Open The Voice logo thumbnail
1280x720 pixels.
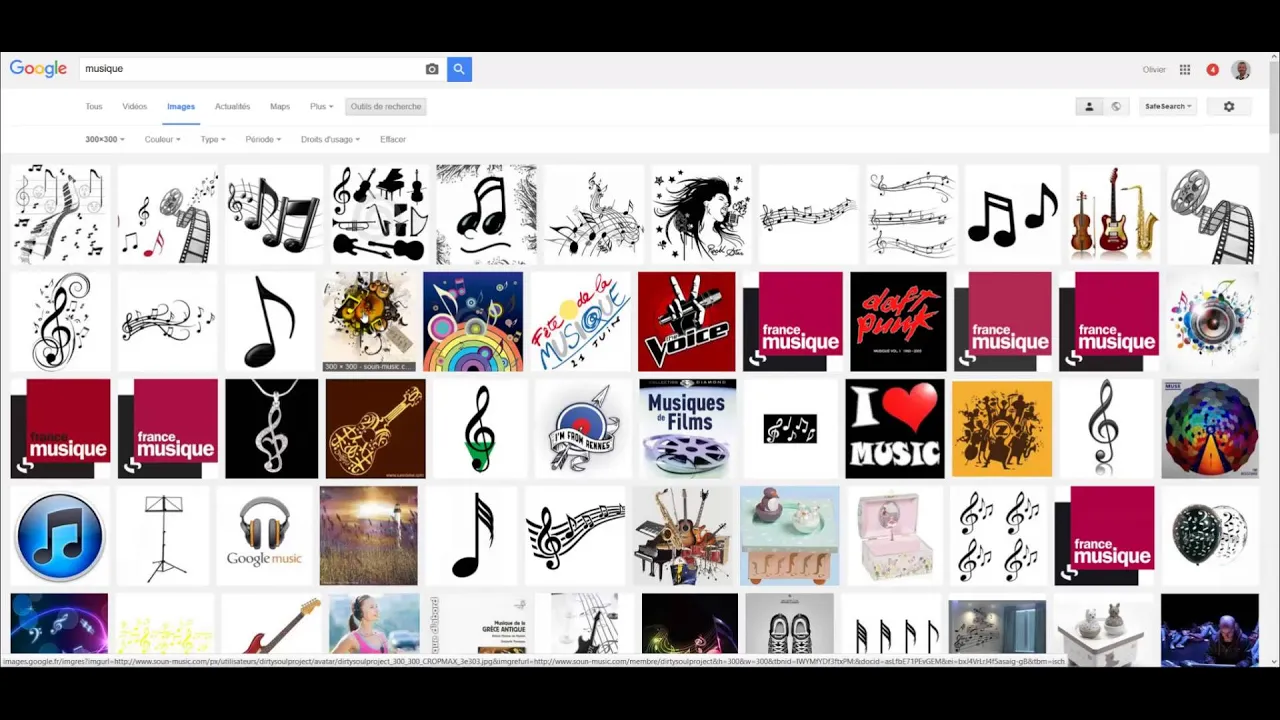pos(686,321)
